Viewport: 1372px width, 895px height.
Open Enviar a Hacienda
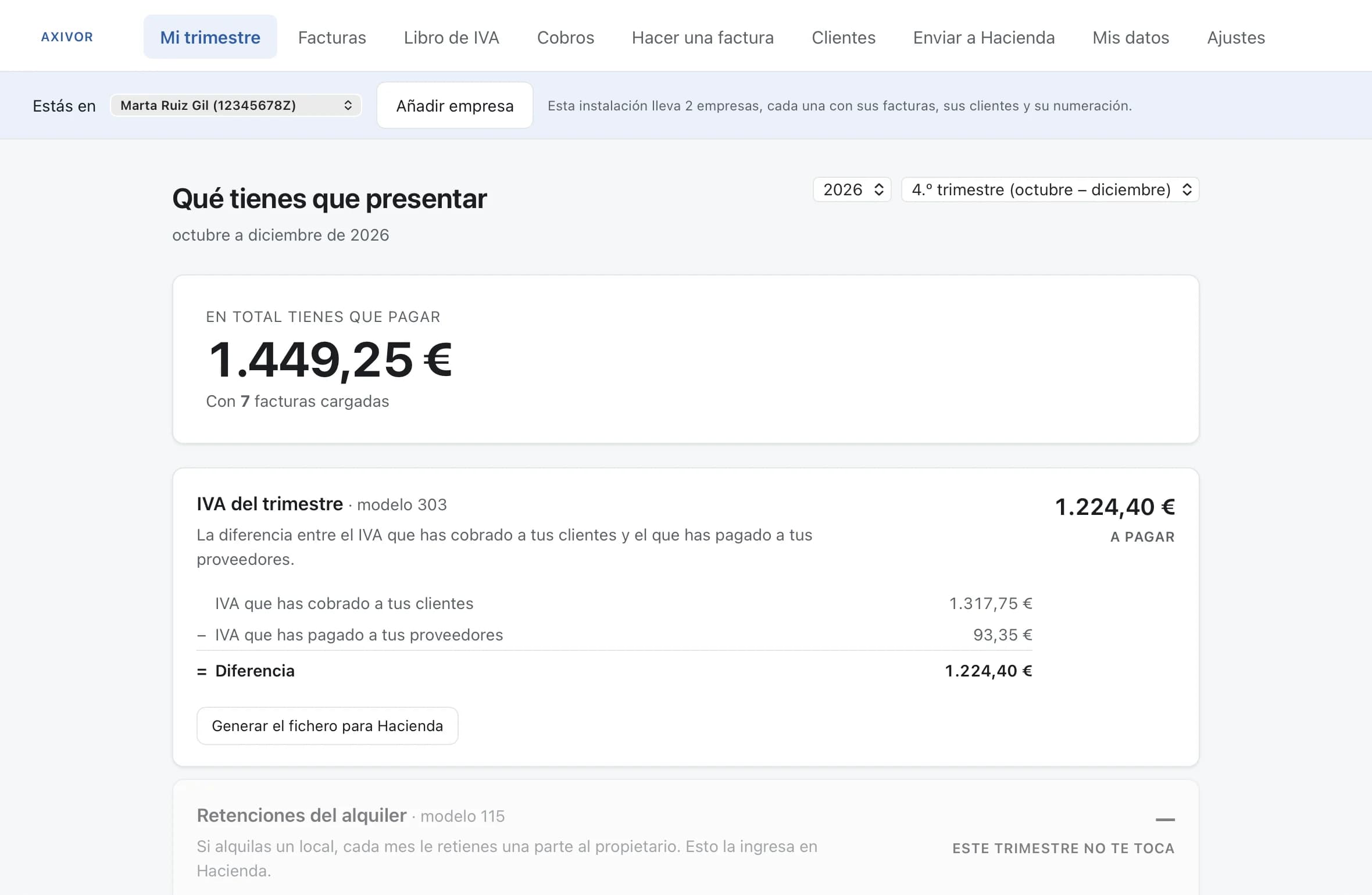[x=984, y=37]
